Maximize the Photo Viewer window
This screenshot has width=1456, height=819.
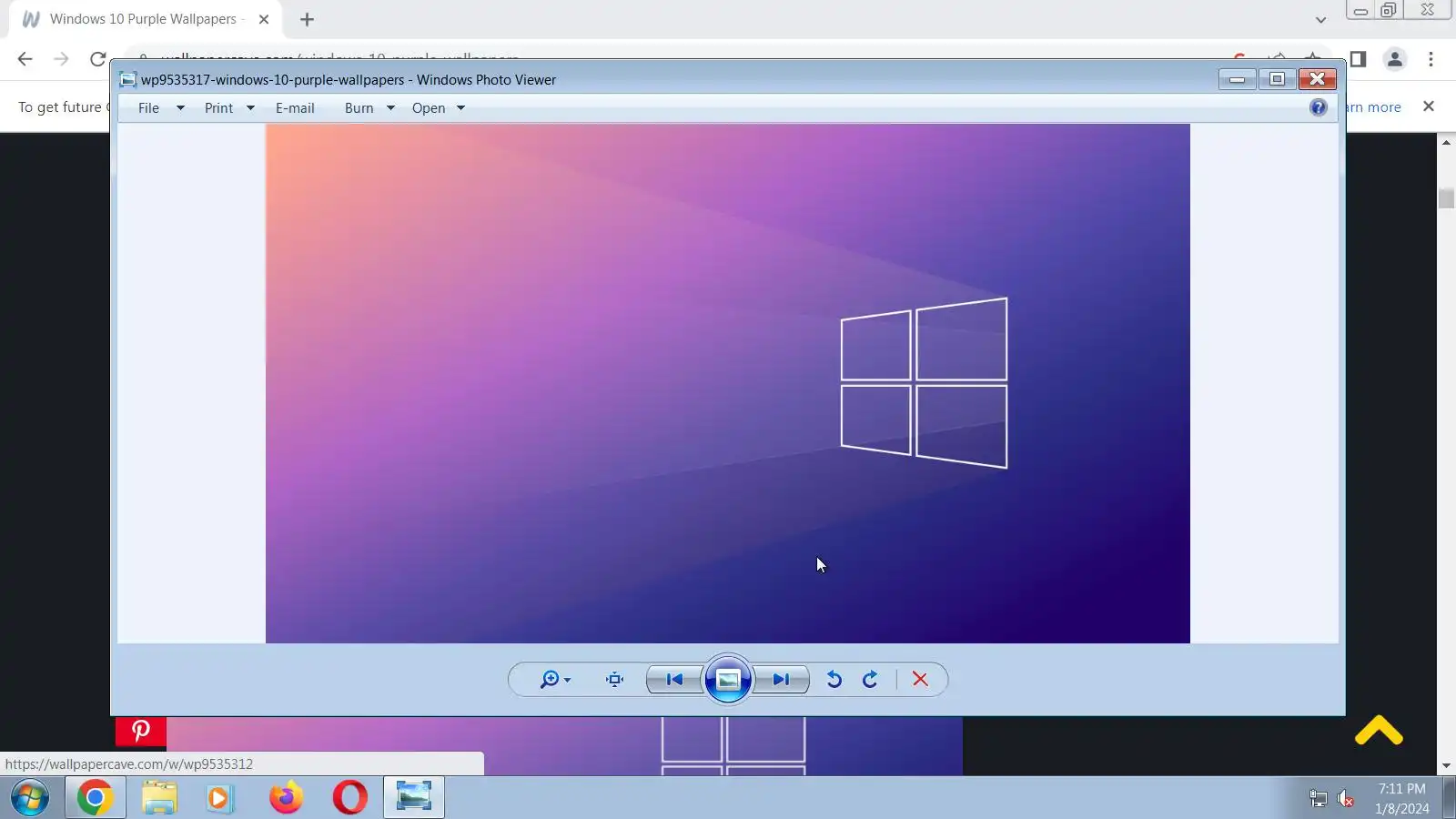click(x=1277, y=79)
